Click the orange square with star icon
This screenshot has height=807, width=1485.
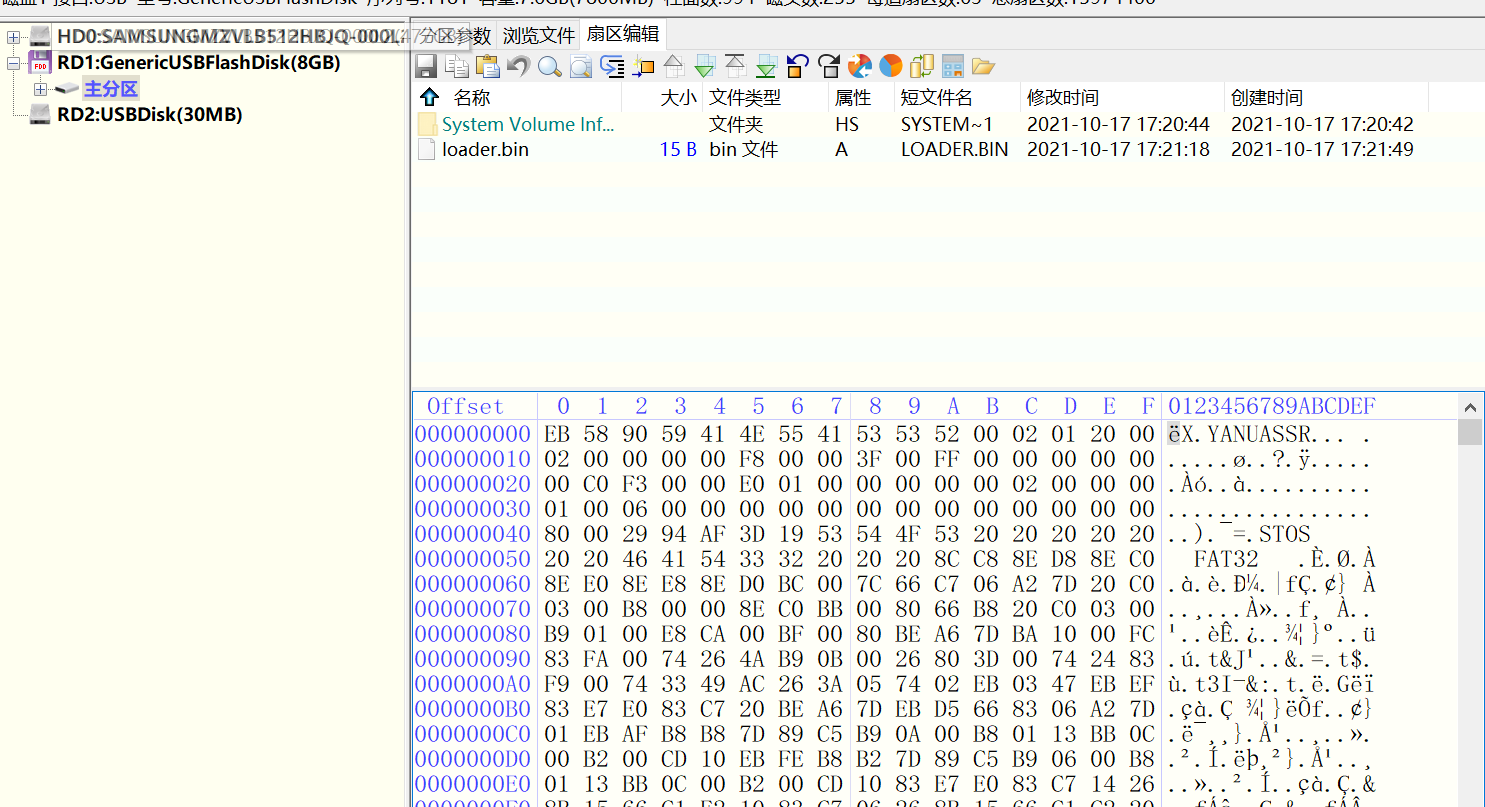(x=643, y=66)
